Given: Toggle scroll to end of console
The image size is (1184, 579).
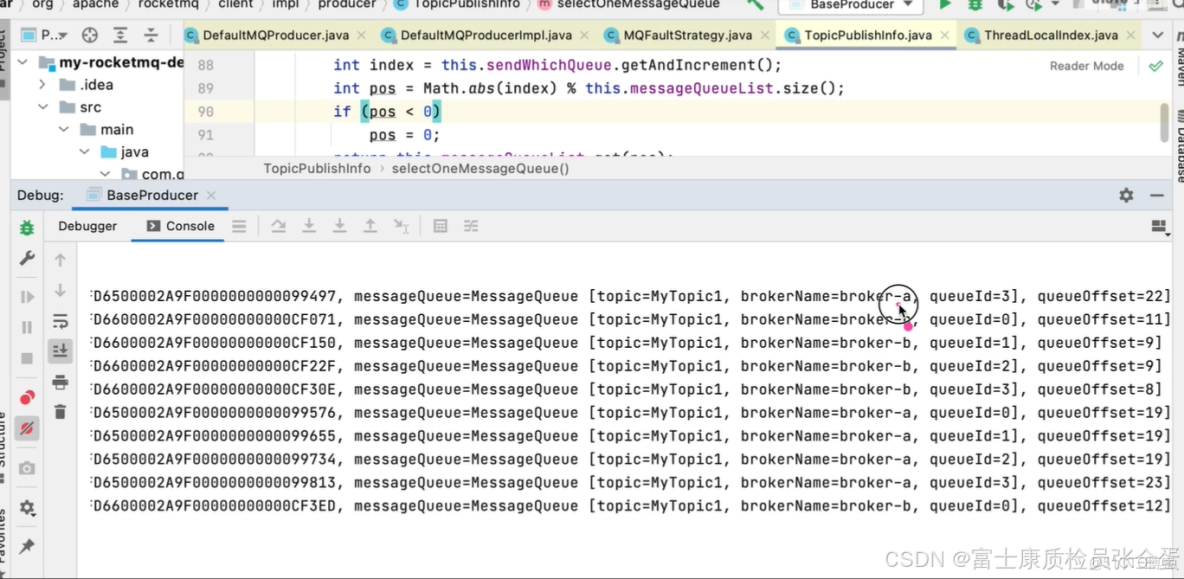Looking at the screenshot, I should pos(60,351).
